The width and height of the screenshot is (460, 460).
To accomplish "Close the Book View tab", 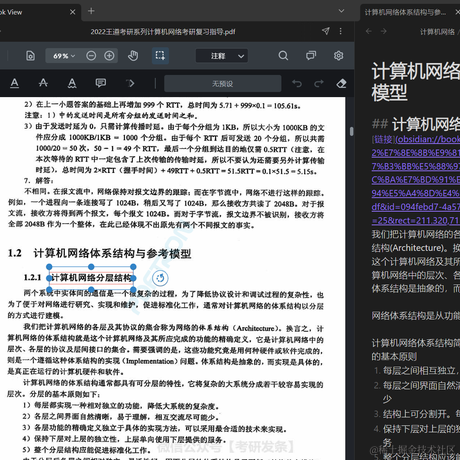I will 72,12.
